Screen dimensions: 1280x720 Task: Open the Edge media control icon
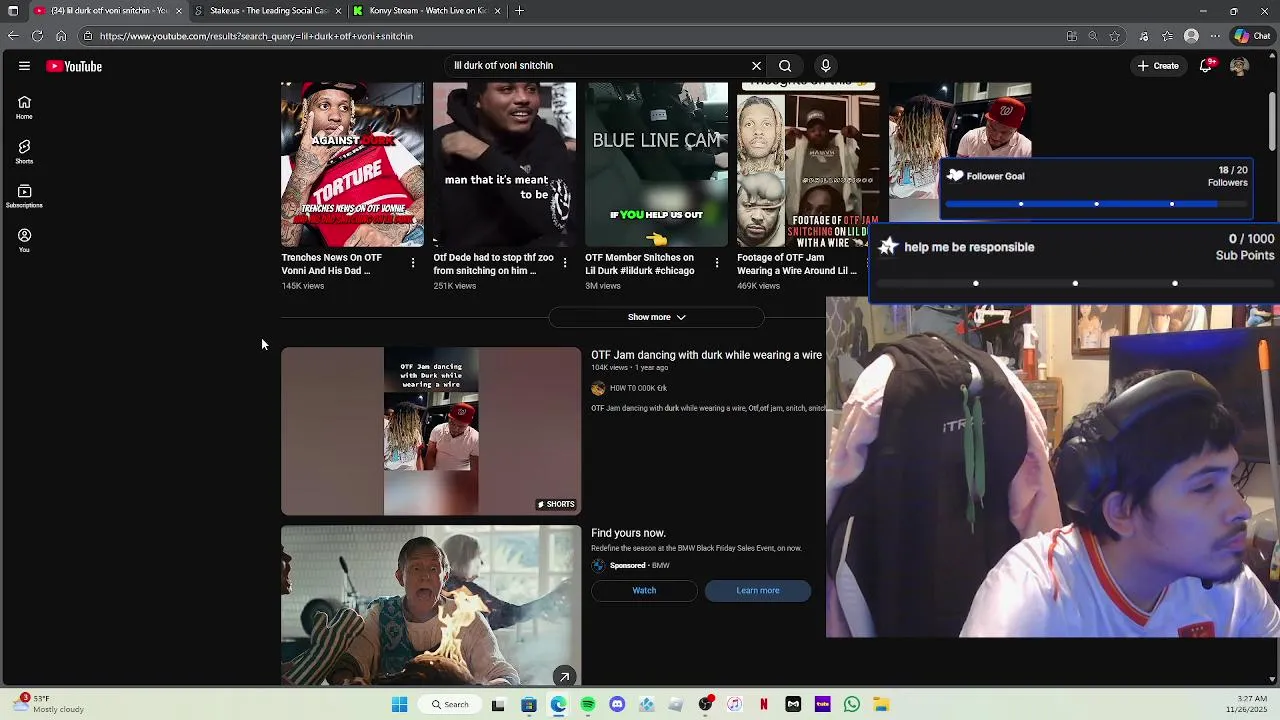click(1144, 36)
